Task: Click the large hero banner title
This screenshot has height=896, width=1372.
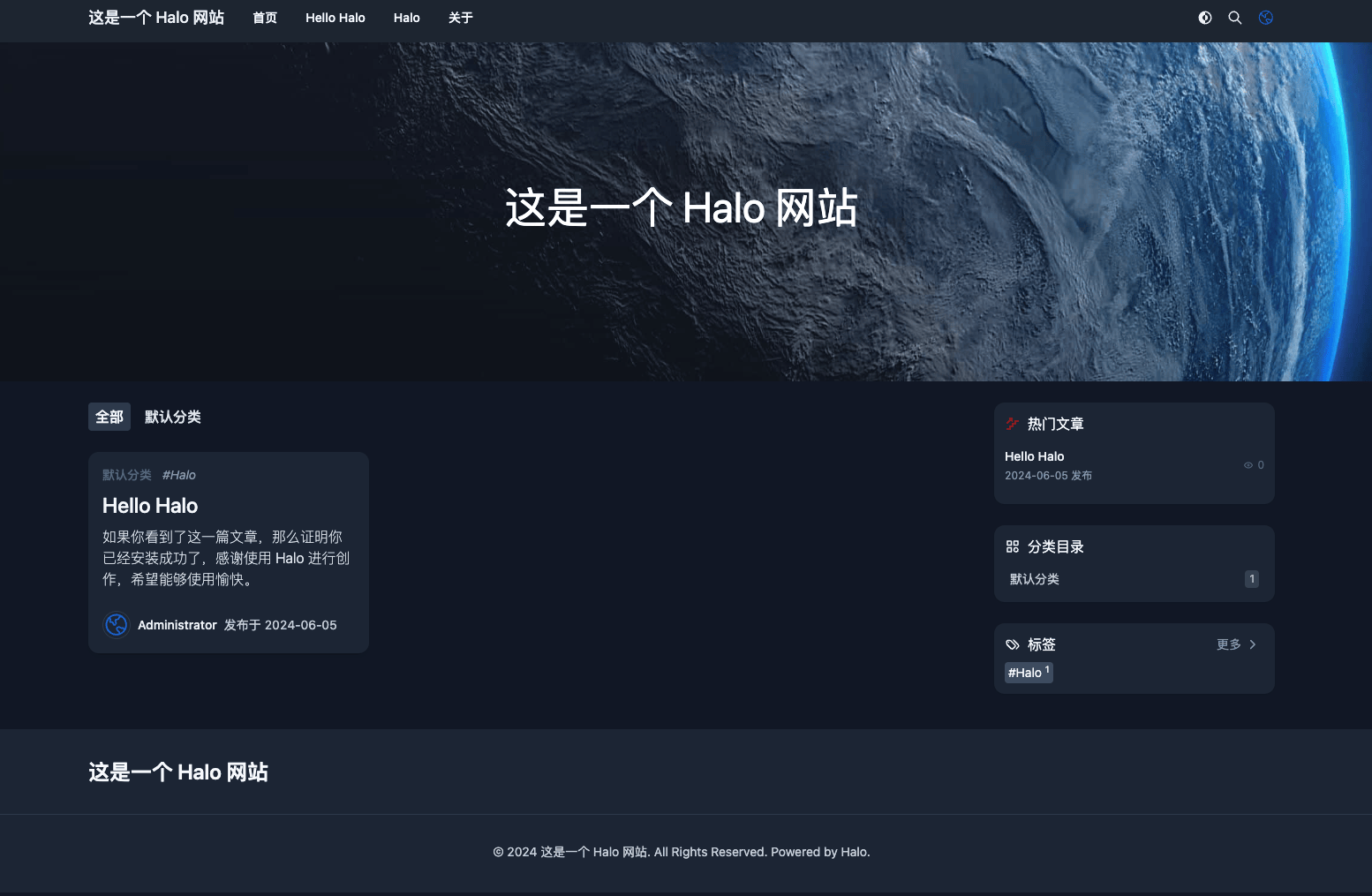Action: tap(682, 208)
